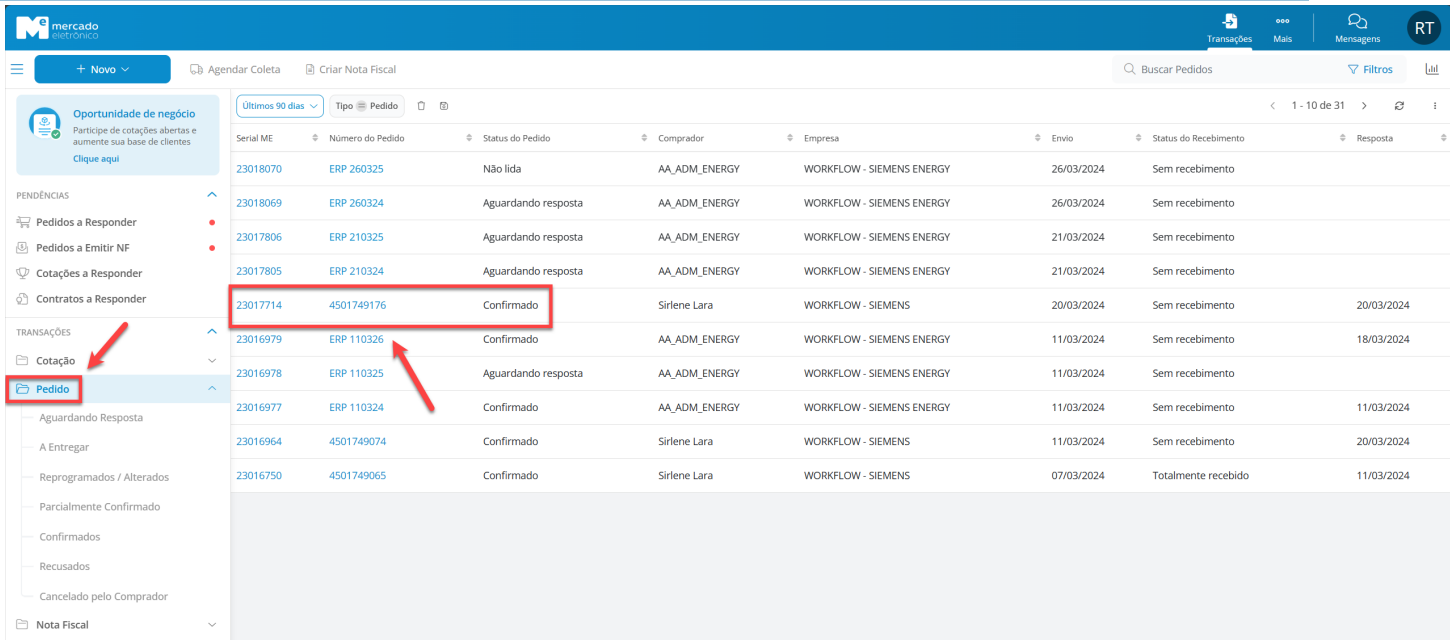Focus the Buscar Pedidos search field
This screenshot has height=640, width=1450.
tap(1220, 69)
